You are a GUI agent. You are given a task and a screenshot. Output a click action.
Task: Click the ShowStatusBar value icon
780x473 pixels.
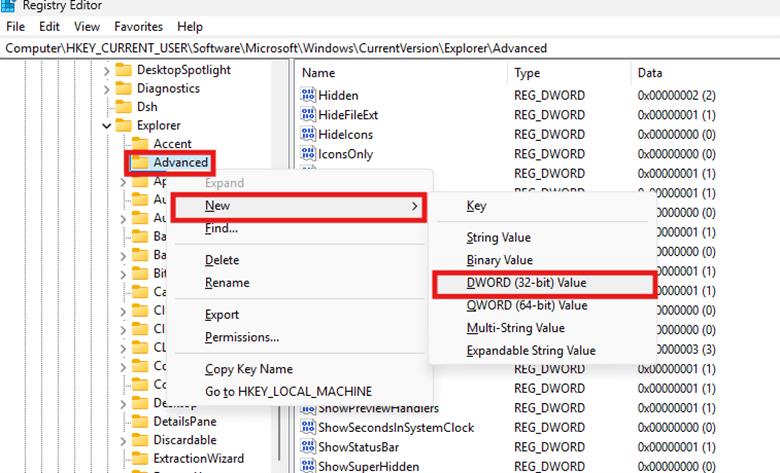308,447
